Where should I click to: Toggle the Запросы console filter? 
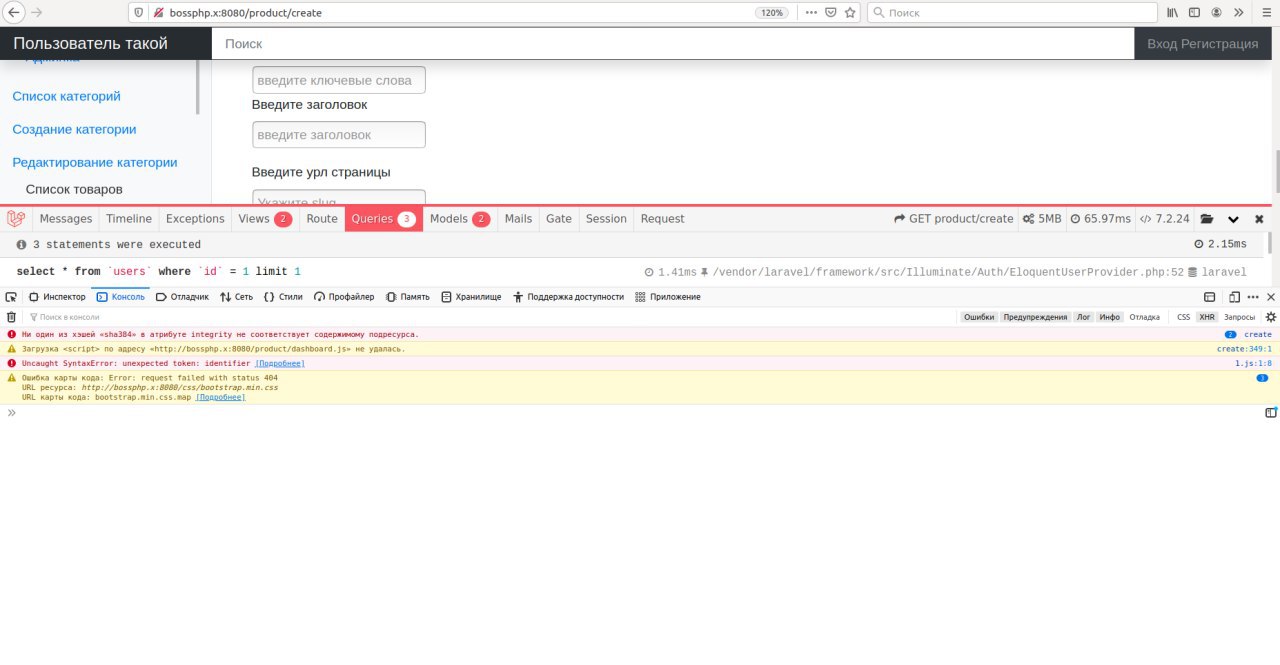click(1240, 316)
